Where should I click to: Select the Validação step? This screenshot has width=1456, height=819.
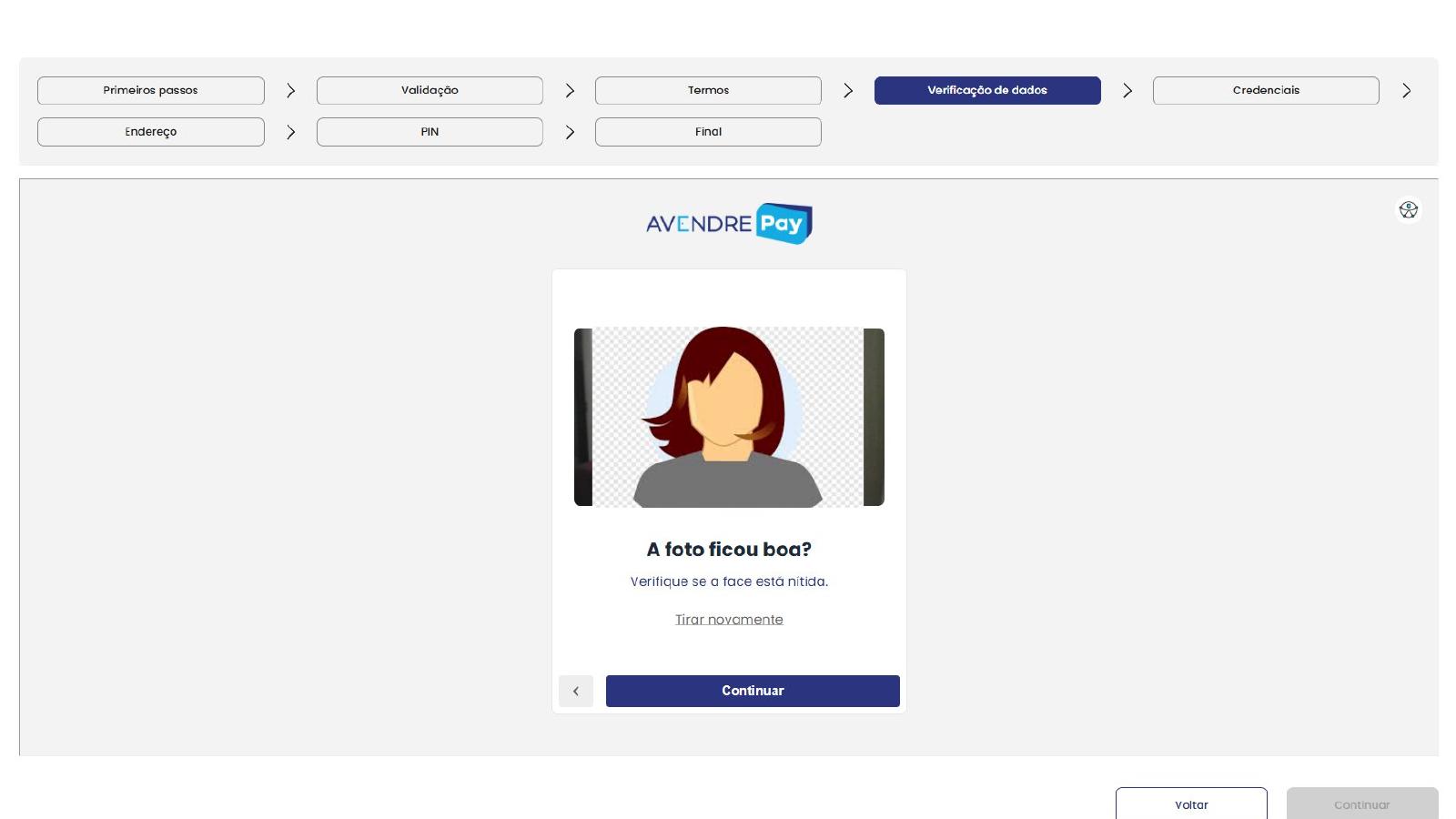click(x=430, y=90)
